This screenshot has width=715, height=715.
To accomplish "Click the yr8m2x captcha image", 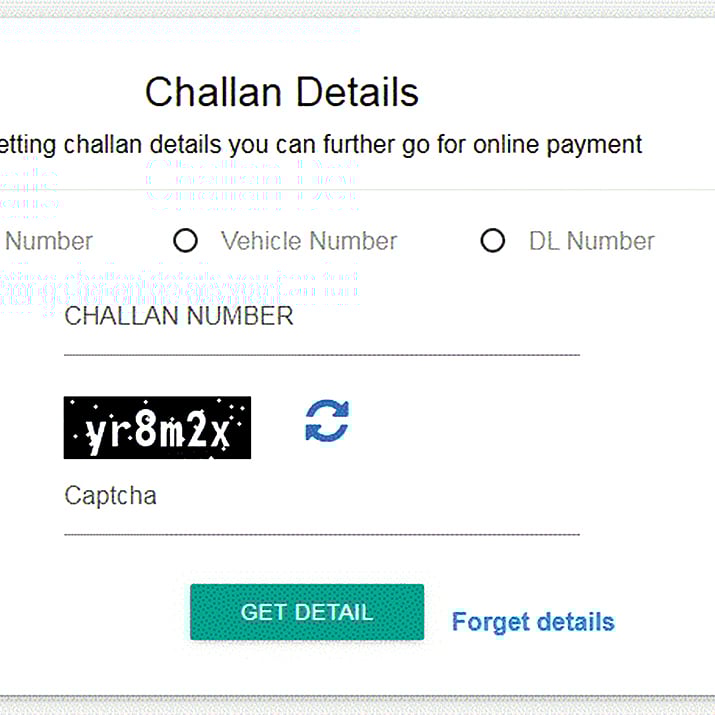I will pos(157,428).
